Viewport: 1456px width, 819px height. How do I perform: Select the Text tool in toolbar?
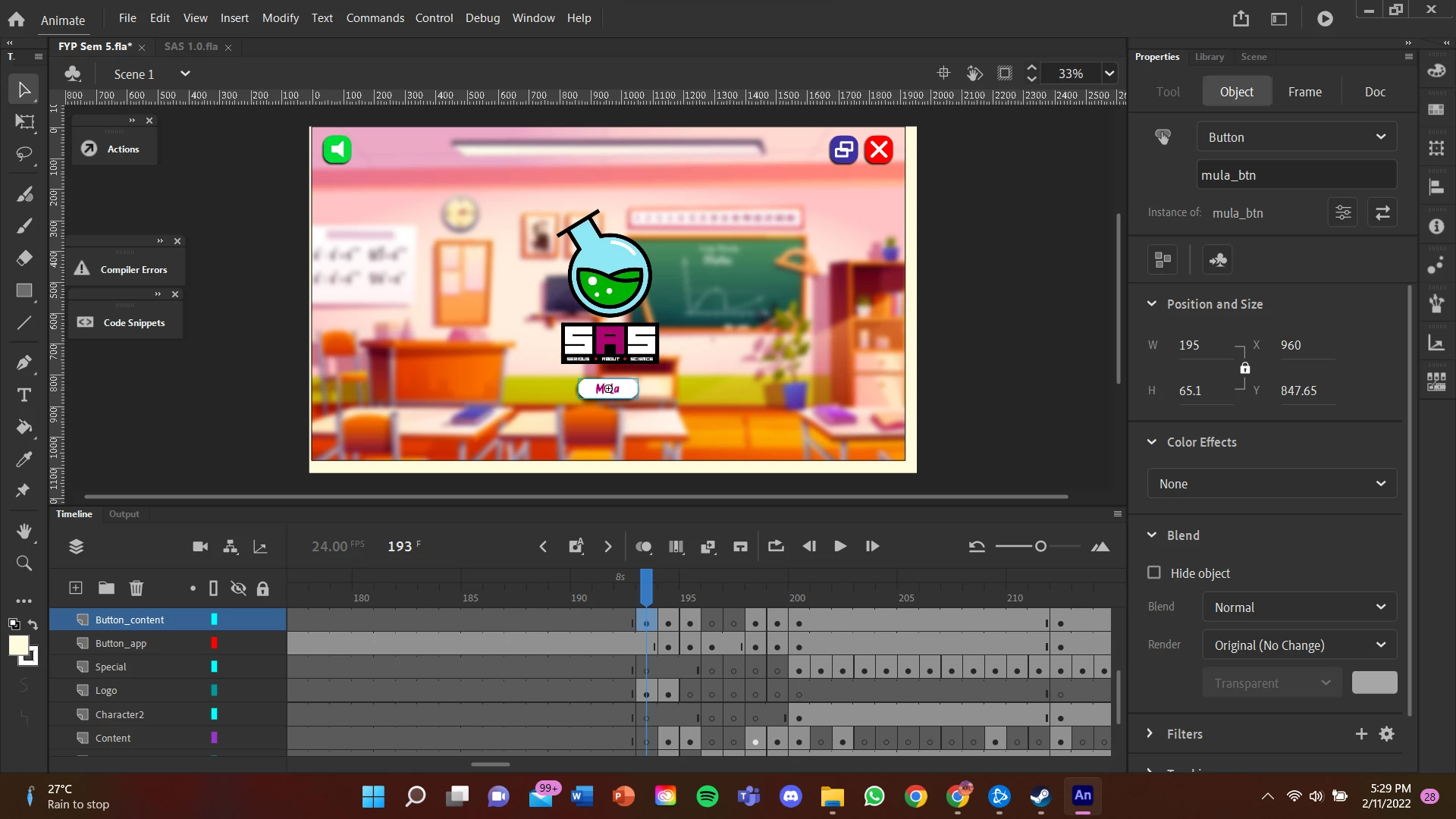click(x=24, y=395)
